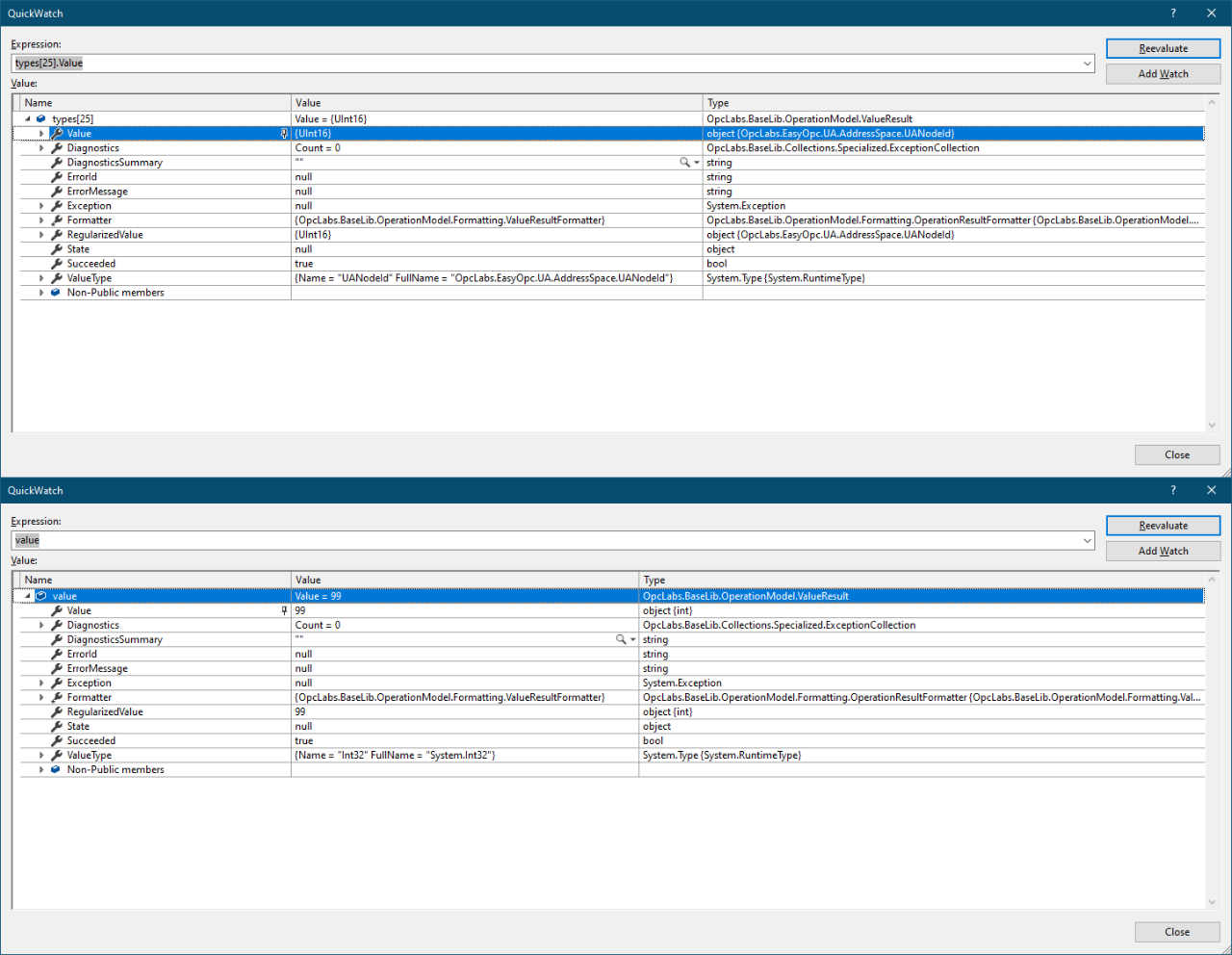Viewport: 1232px width, 955px height.
Task: Open the expression dropdown in lower QuickWatch
Action: [1087, 541]
